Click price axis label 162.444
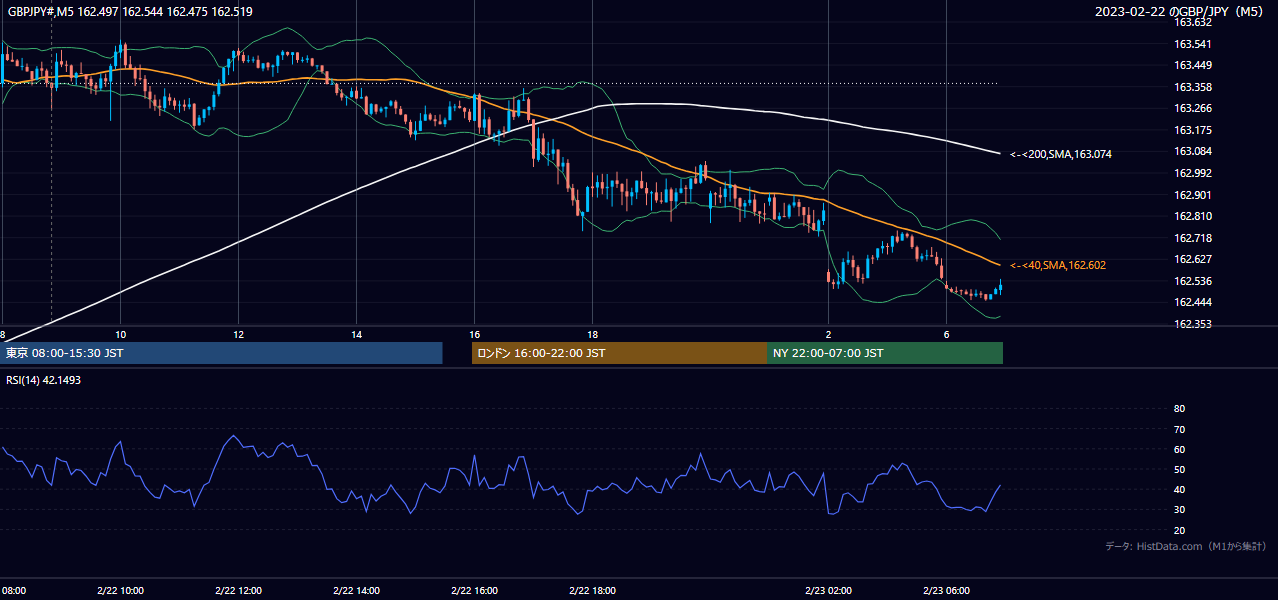The height and width of the screenshot is (600, 1278). click(1192, 302)
